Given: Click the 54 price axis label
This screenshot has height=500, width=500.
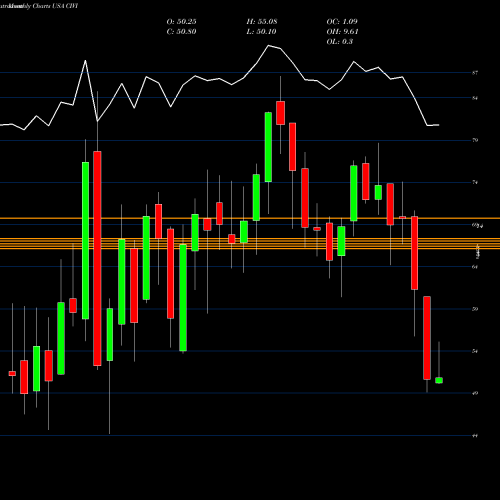Looking at the screenshot, I should click(x=475, y=351).
